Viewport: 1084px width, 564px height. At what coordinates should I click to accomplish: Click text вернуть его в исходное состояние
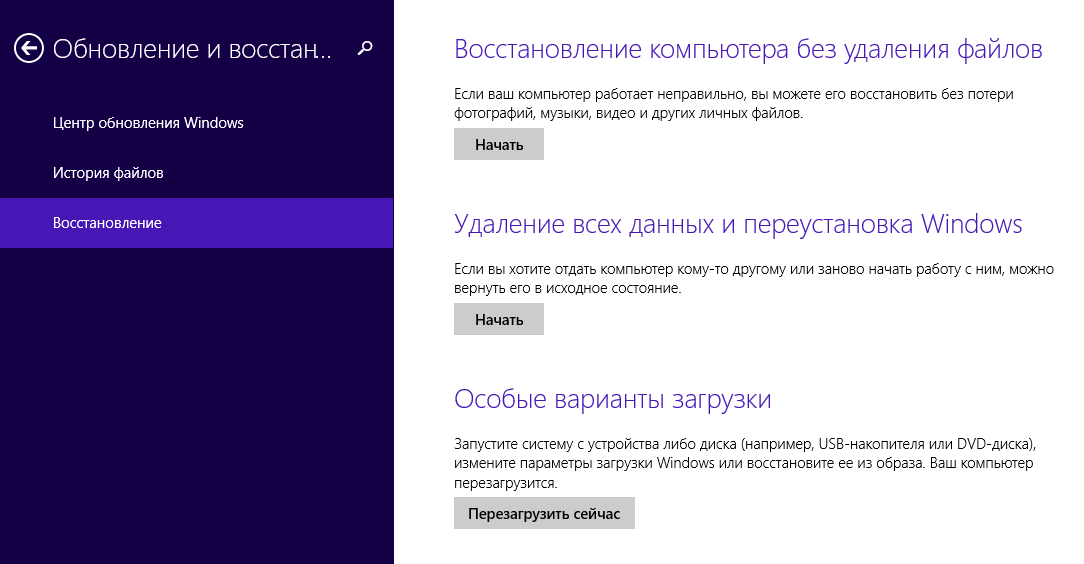(x=567, y=288)
